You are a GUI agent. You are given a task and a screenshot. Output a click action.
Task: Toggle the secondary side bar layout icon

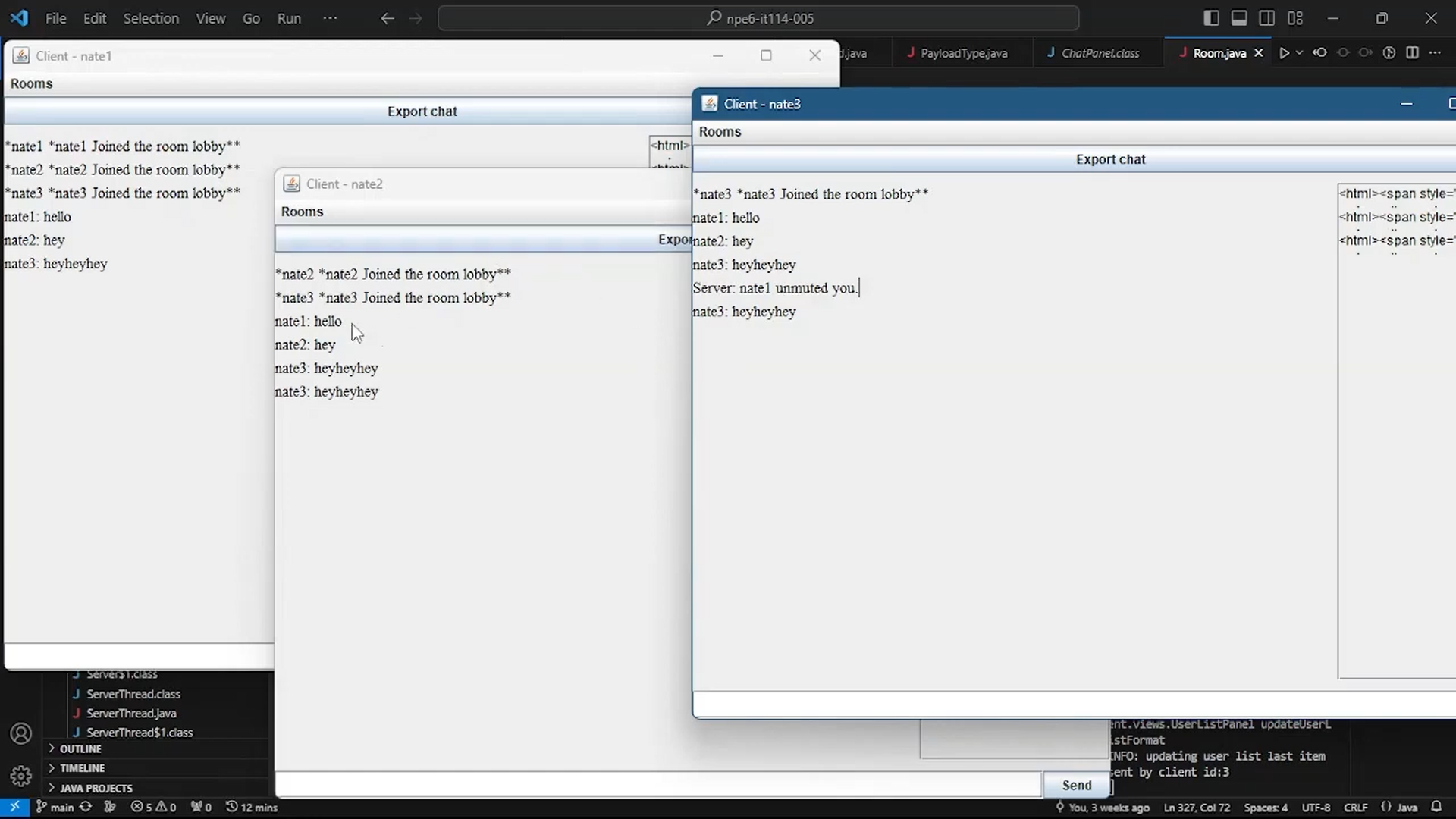tap(1266, 18)
